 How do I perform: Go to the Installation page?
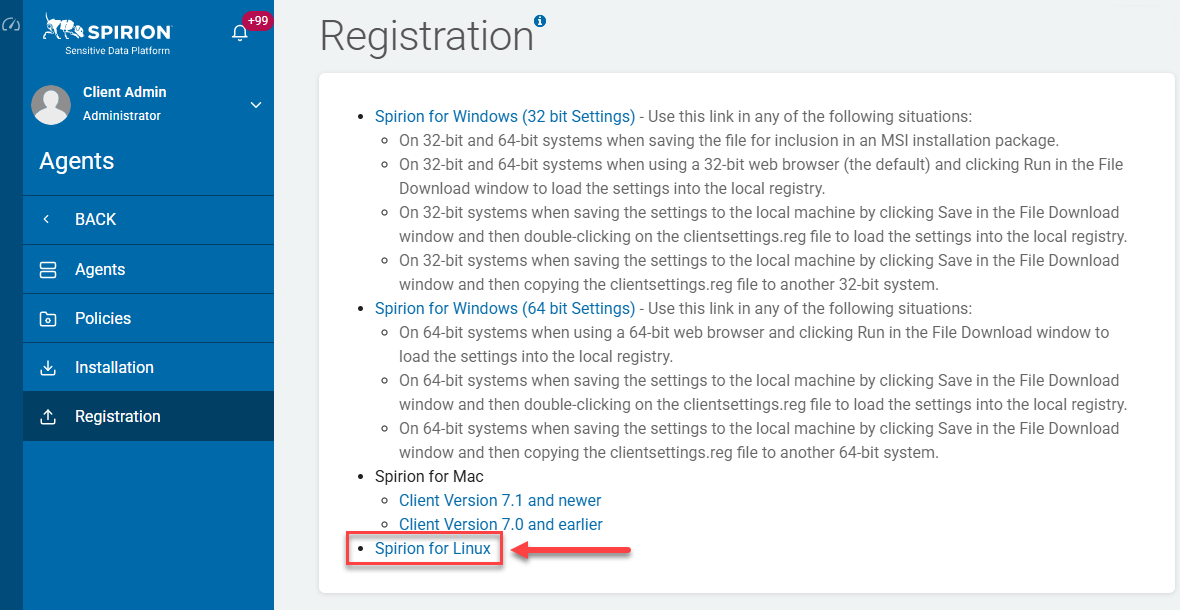[114, 367]
